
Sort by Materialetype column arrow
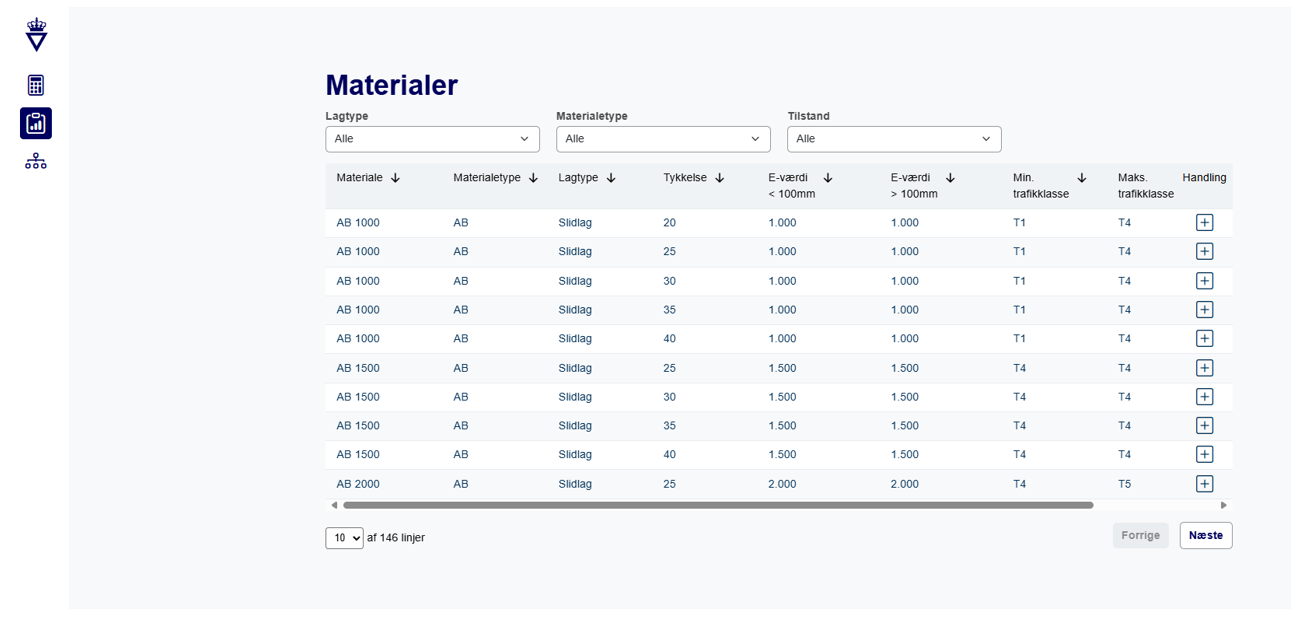coord(533,178)
